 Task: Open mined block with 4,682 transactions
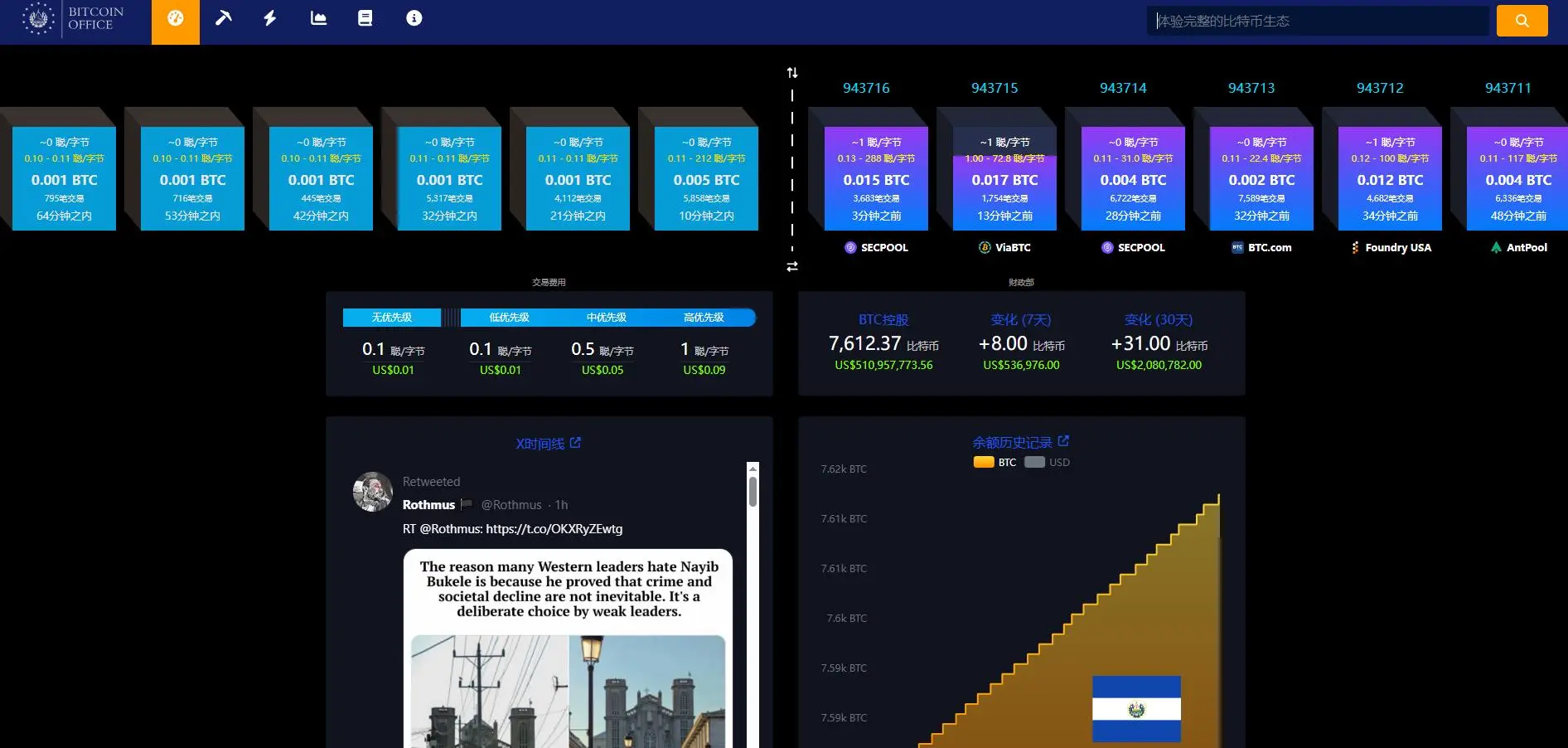1390,178
